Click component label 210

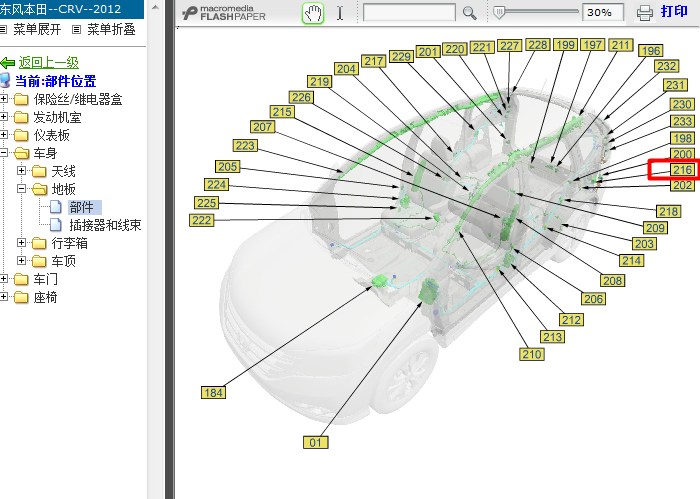(532, 354)
